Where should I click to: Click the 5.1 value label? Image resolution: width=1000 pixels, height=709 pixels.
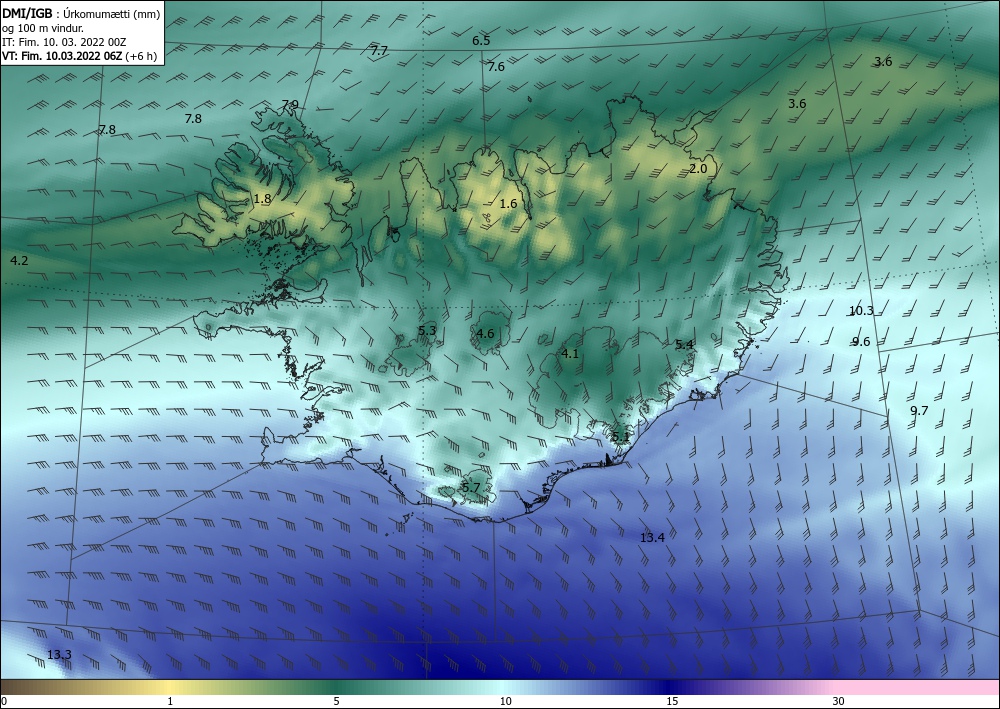[x=621, y=437]
